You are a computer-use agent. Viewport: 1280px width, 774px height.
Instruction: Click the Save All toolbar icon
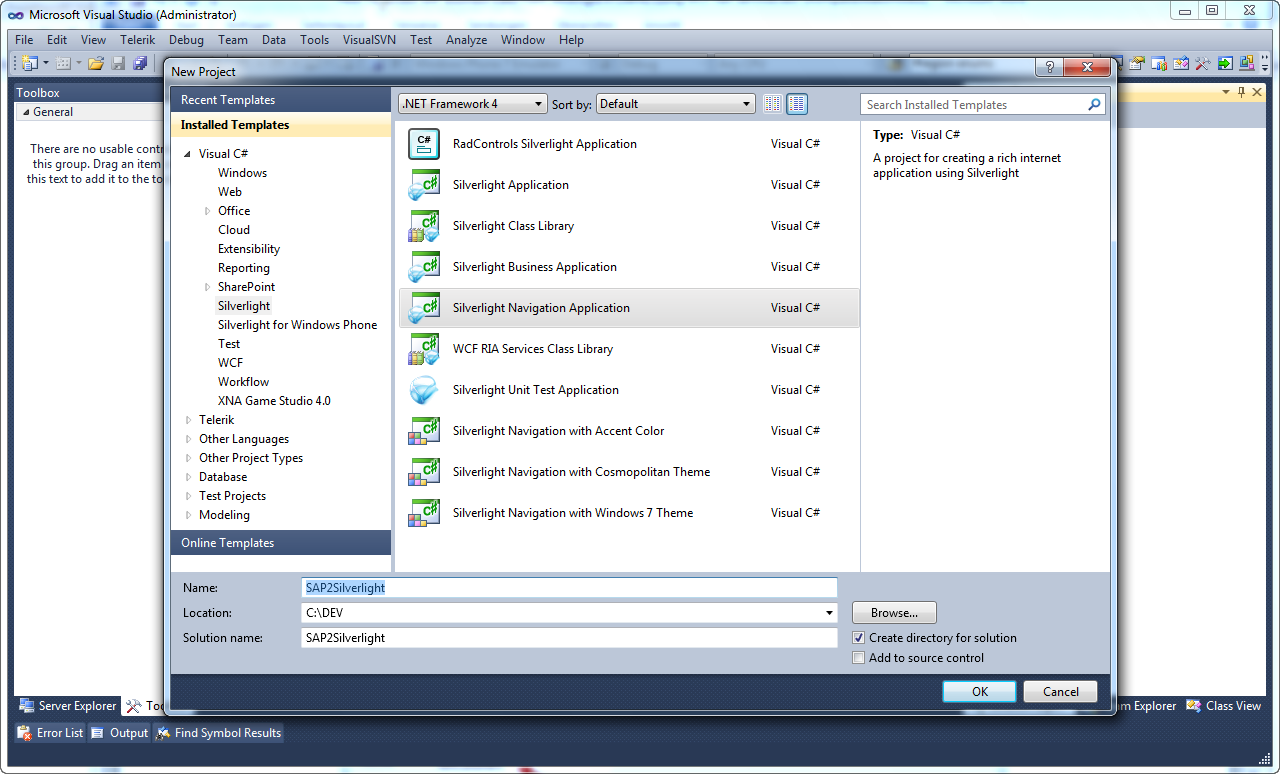coord(140,63)
